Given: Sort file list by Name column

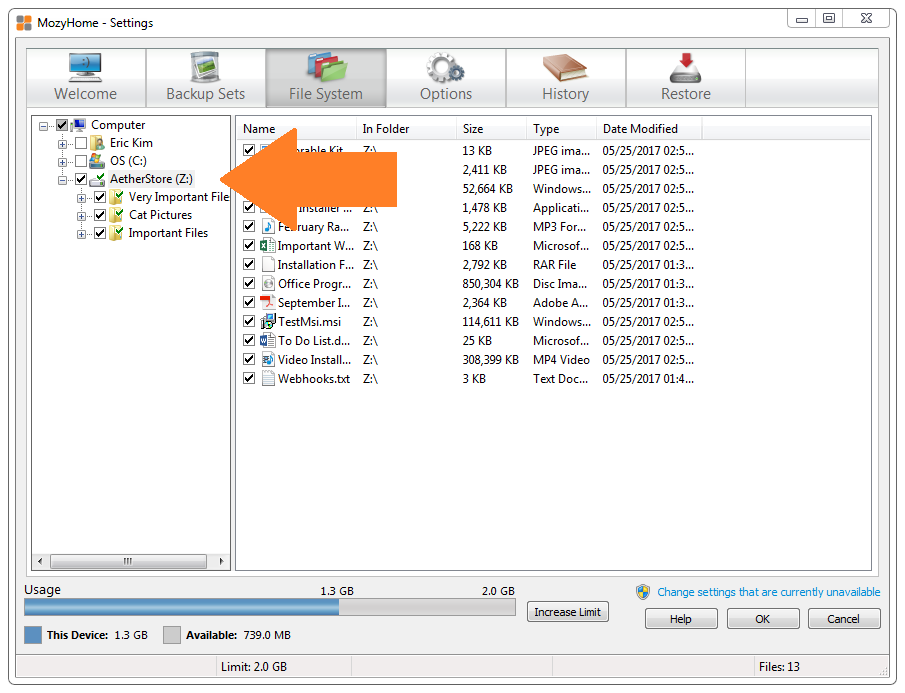Looking at the screenshot, I should coord(297,129).
